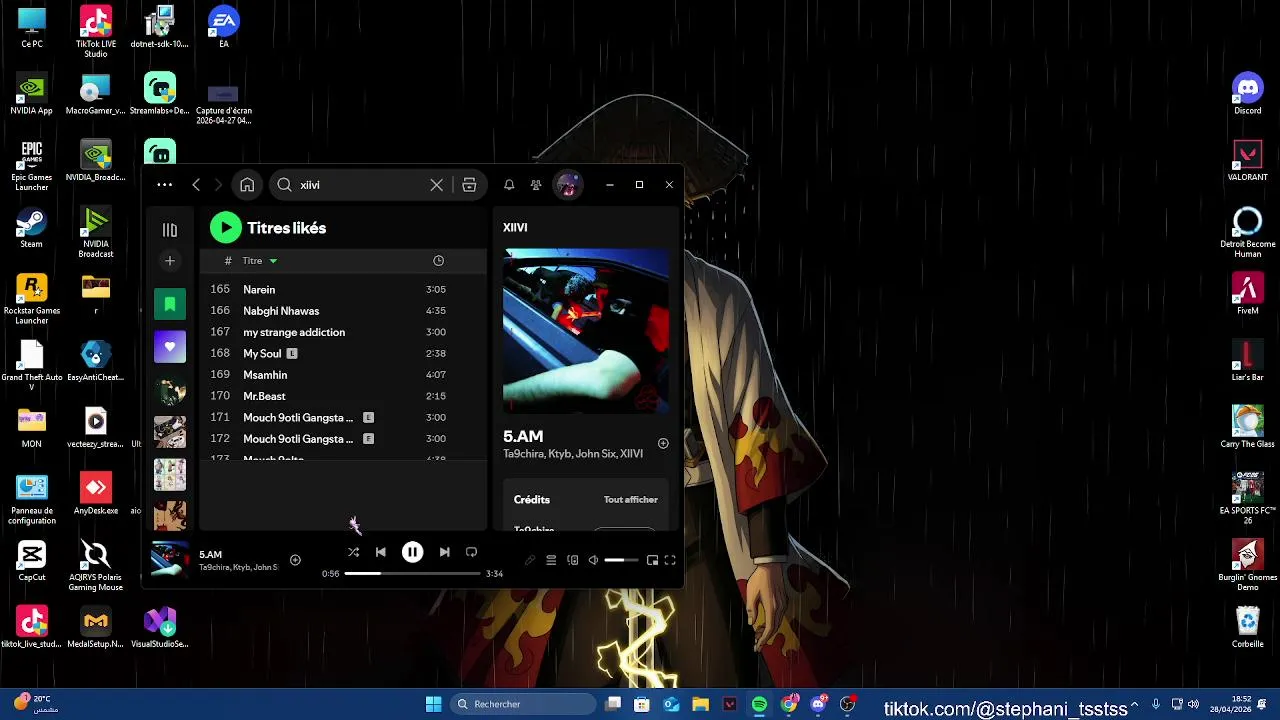
Task: Mute Spotify with speaker icon
Action: coord(593,561)
